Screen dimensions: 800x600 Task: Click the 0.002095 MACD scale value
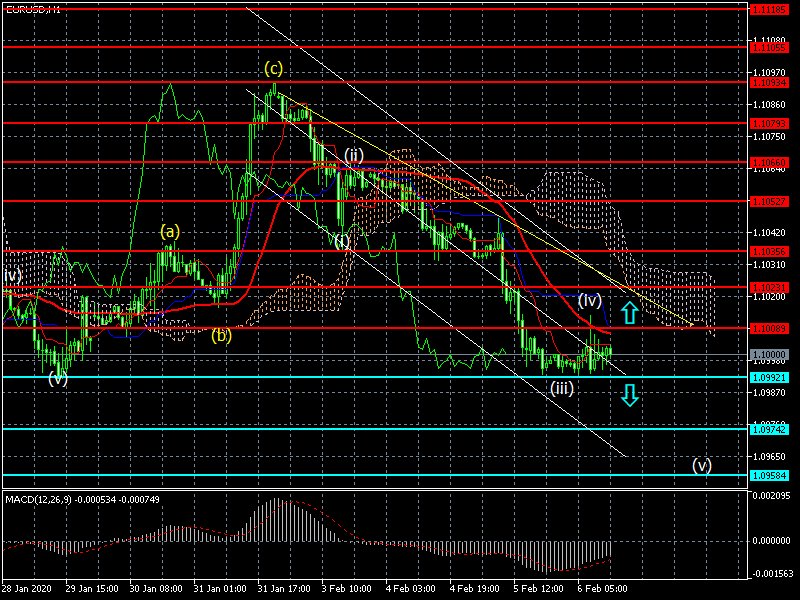tap(771, 496)
